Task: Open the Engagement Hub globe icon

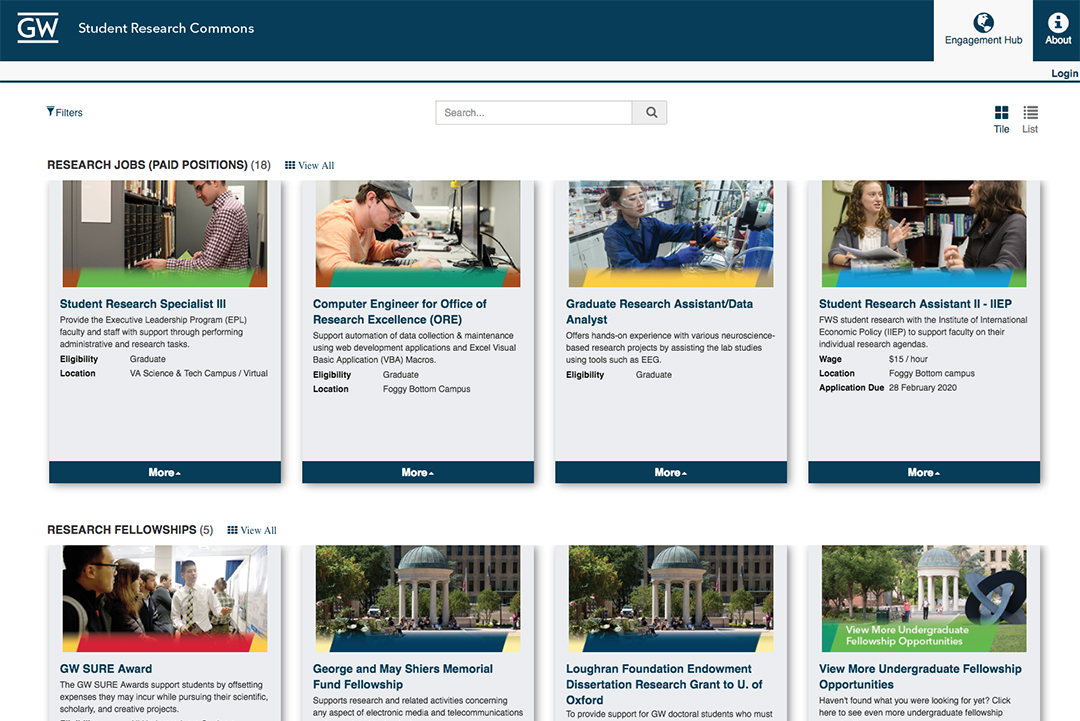Action: [x=984, y=23]
